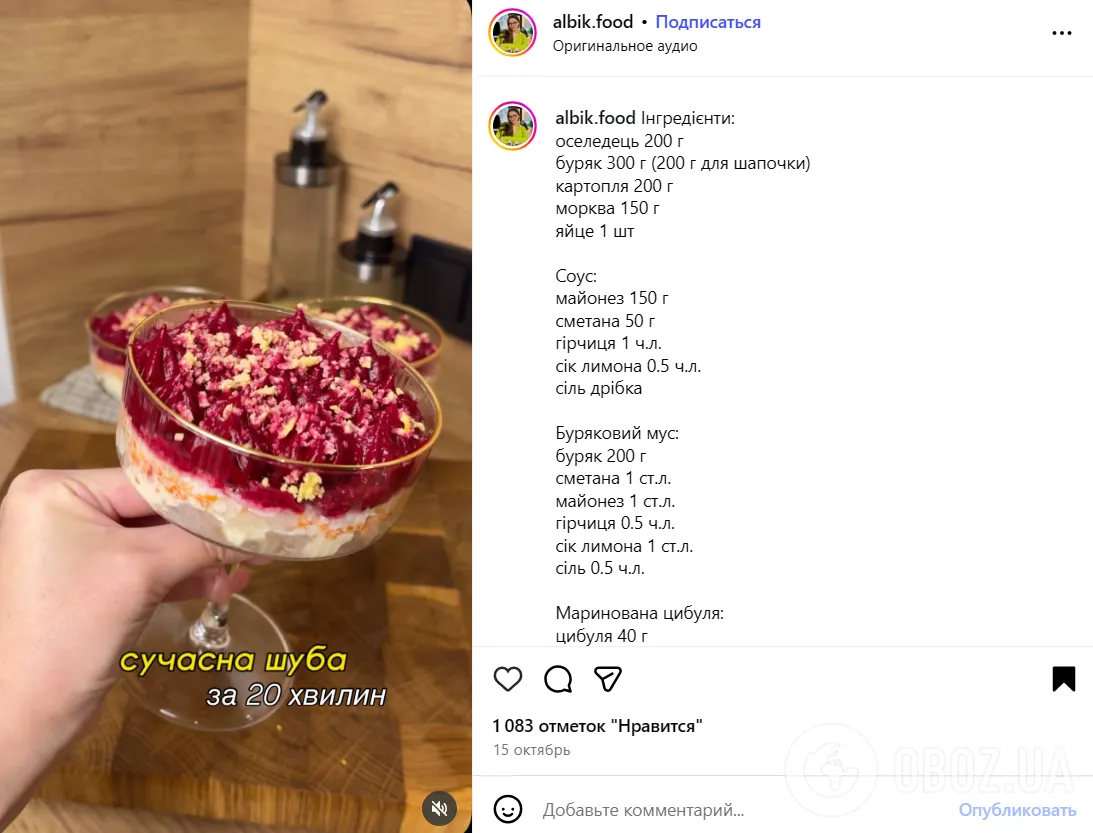Like the post with heart icon
Viewport: 1093px width, 833px height.
tap(507, 679)
